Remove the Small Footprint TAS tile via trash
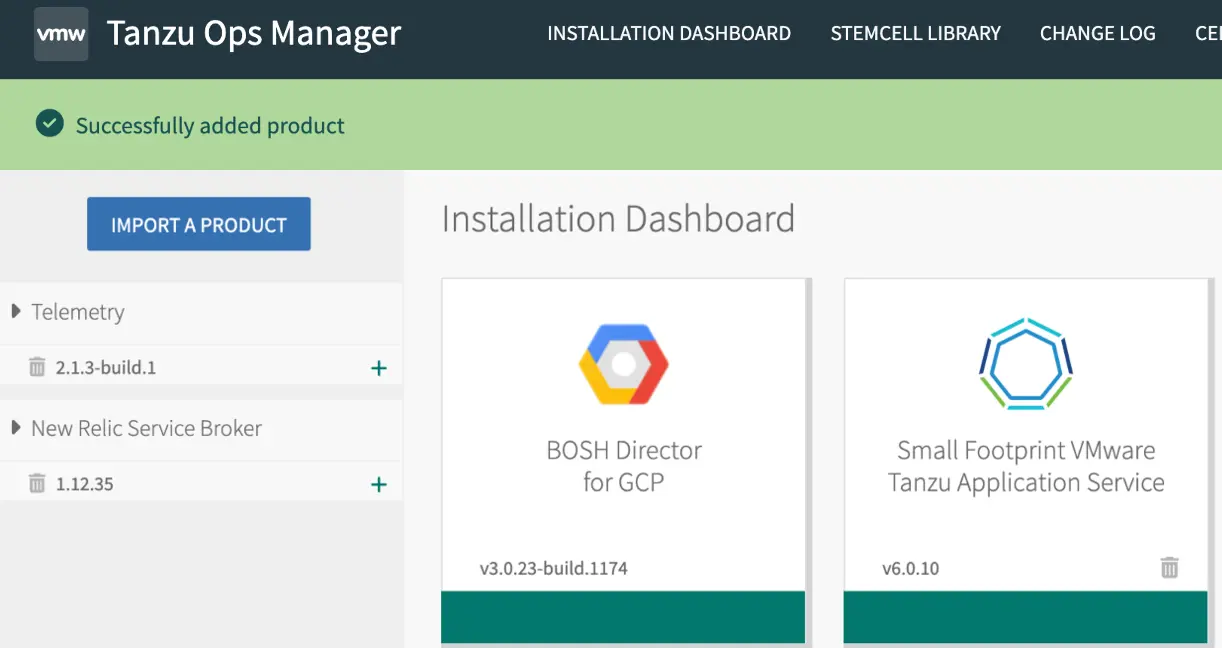The width and height of the screenshot is (1222, 648). [1169, 568]
